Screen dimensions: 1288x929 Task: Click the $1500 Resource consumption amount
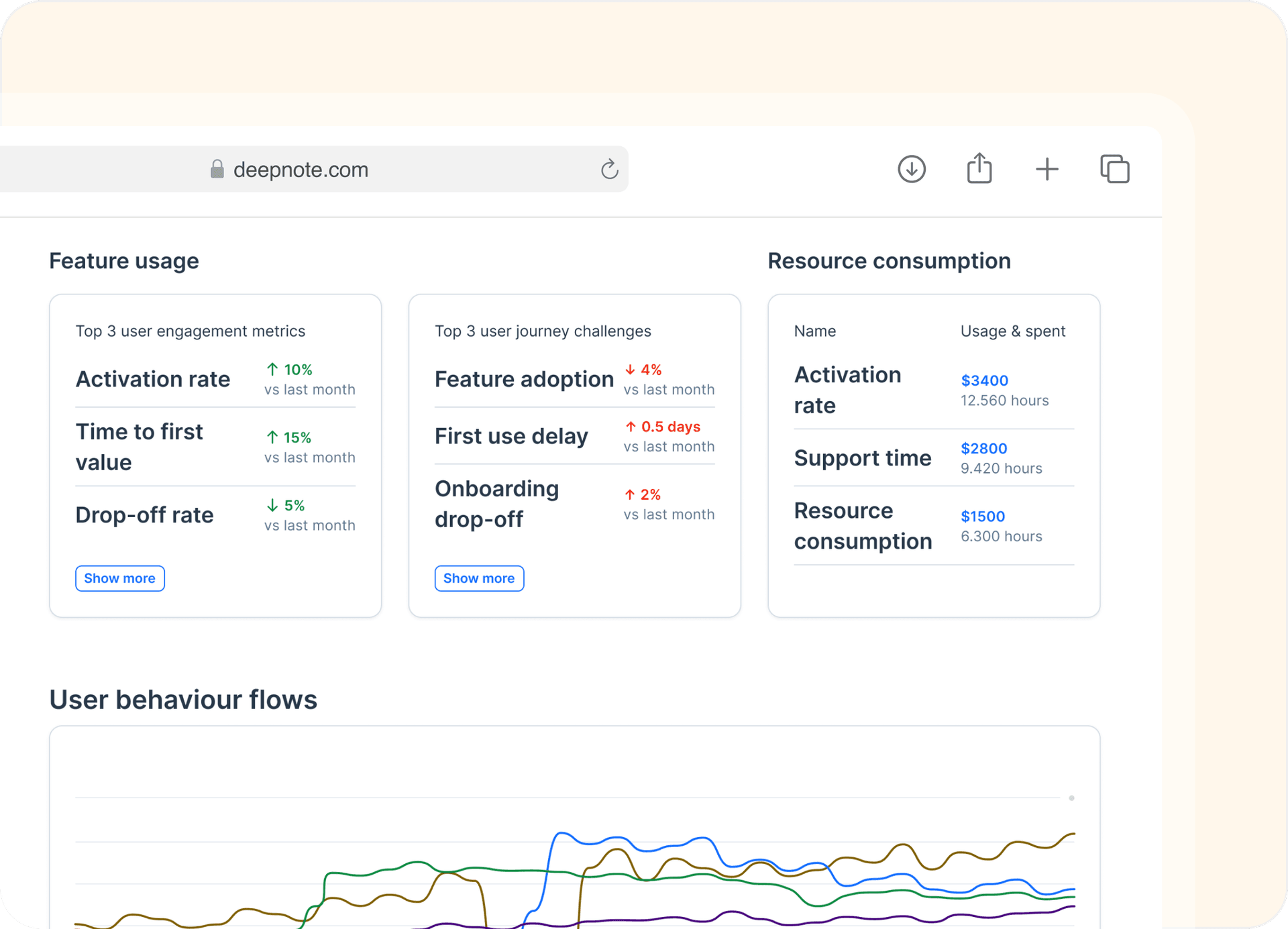tap(983, 516)
